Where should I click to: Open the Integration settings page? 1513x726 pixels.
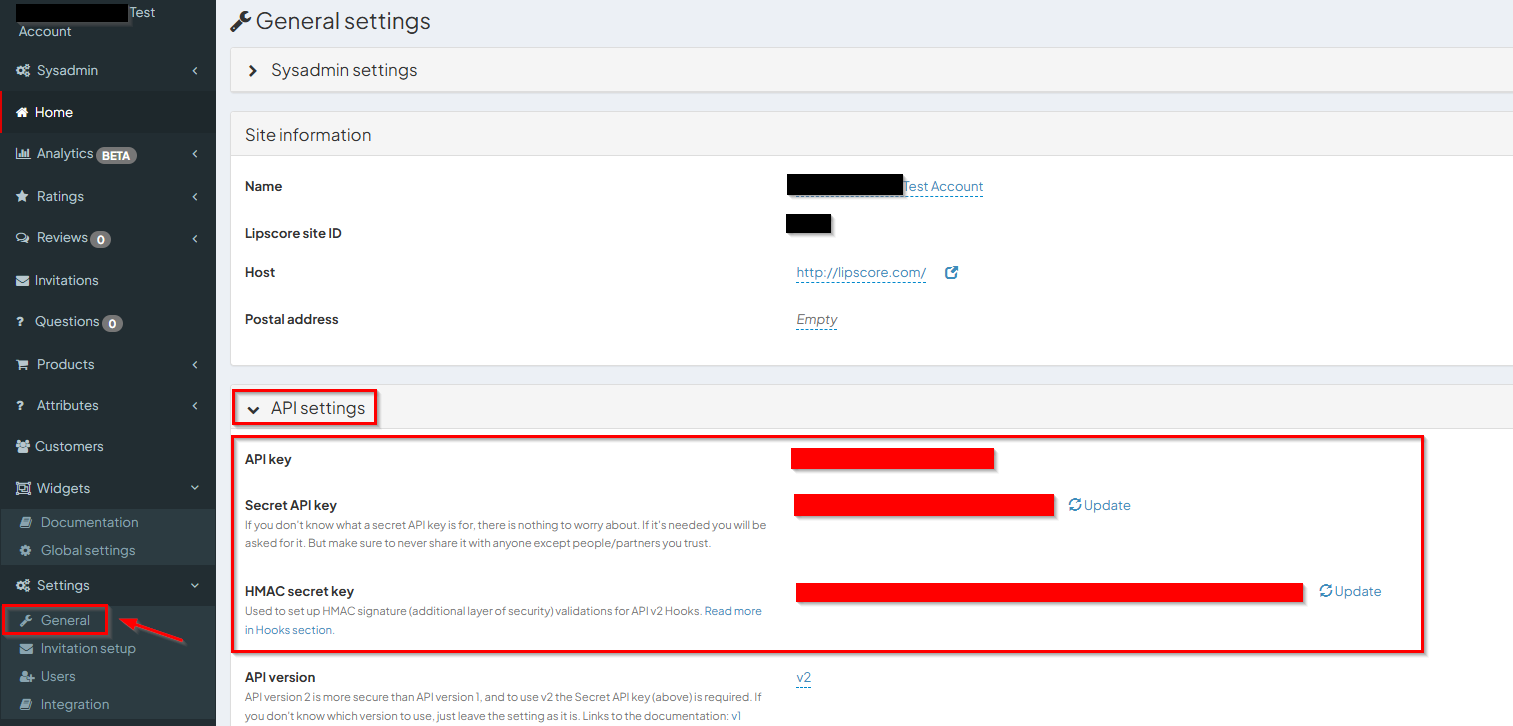point(75,704)
